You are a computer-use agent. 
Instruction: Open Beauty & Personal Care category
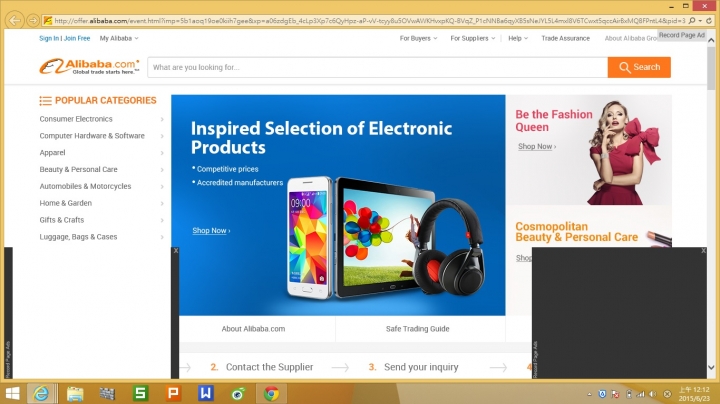[x=79, y=169]
